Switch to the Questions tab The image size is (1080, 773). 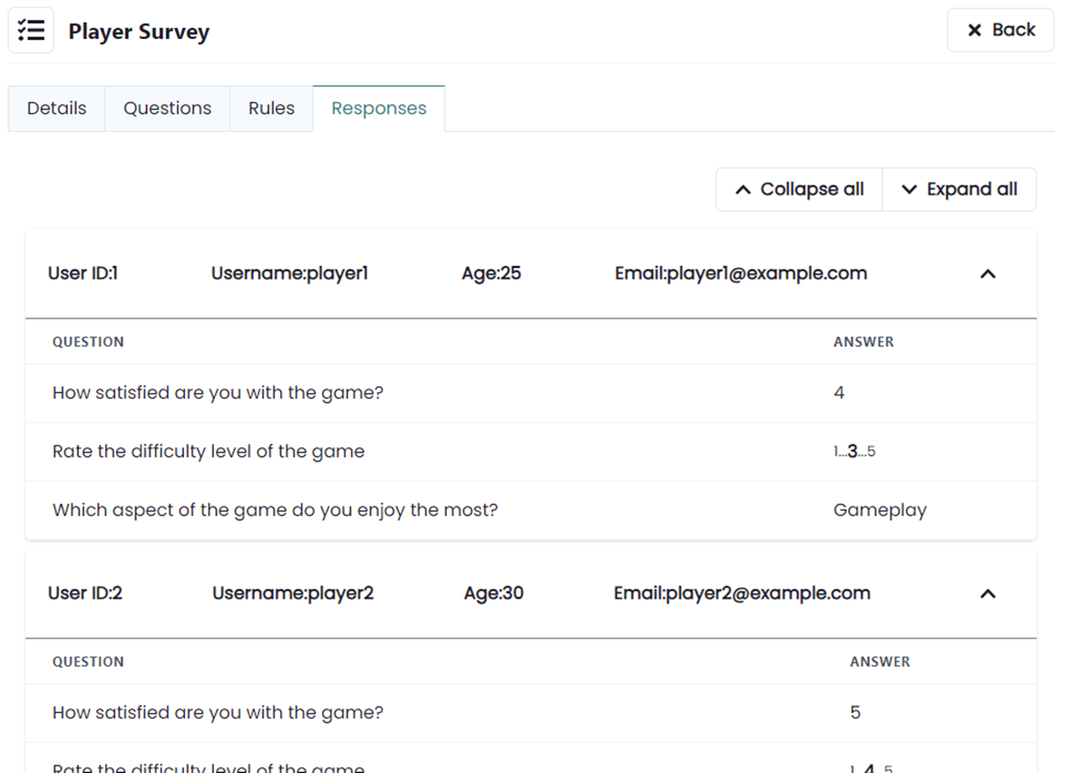(x=167, y=108)
